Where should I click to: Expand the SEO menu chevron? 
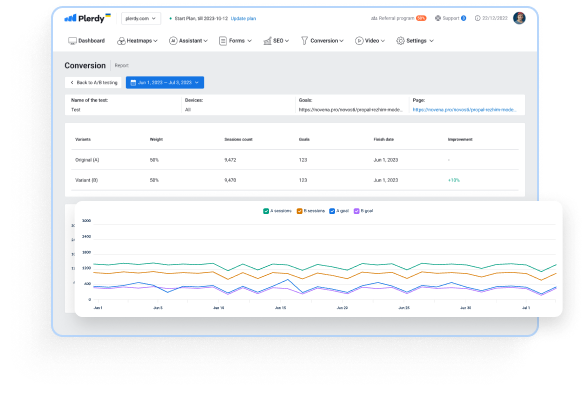[287, 41]
